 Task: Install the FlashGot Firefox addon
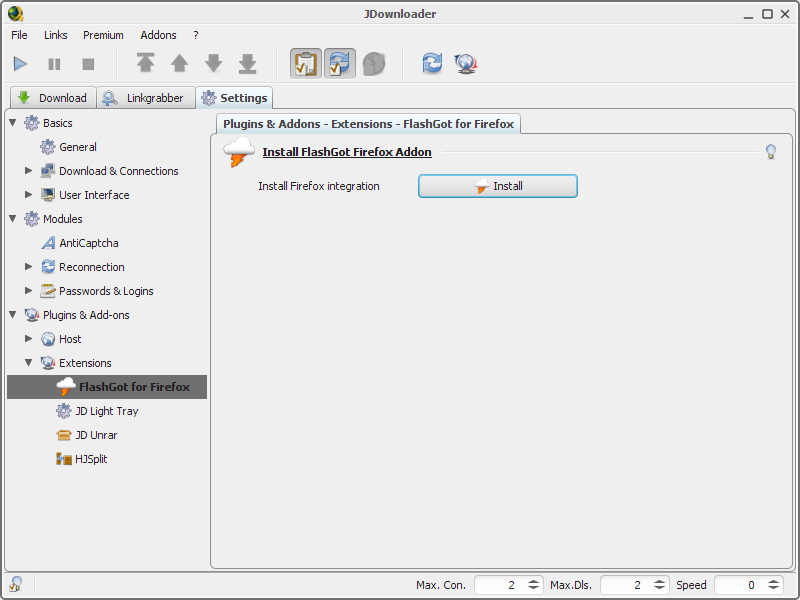(x=497, y=186)
